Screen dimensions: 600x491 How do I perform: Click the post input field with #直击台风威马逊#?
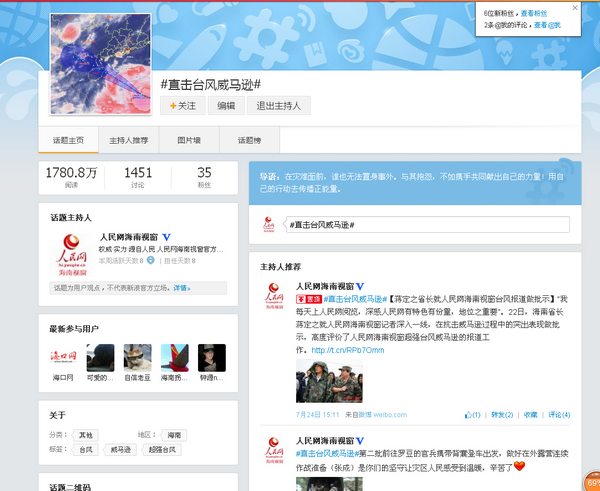[x=428, y=225]
